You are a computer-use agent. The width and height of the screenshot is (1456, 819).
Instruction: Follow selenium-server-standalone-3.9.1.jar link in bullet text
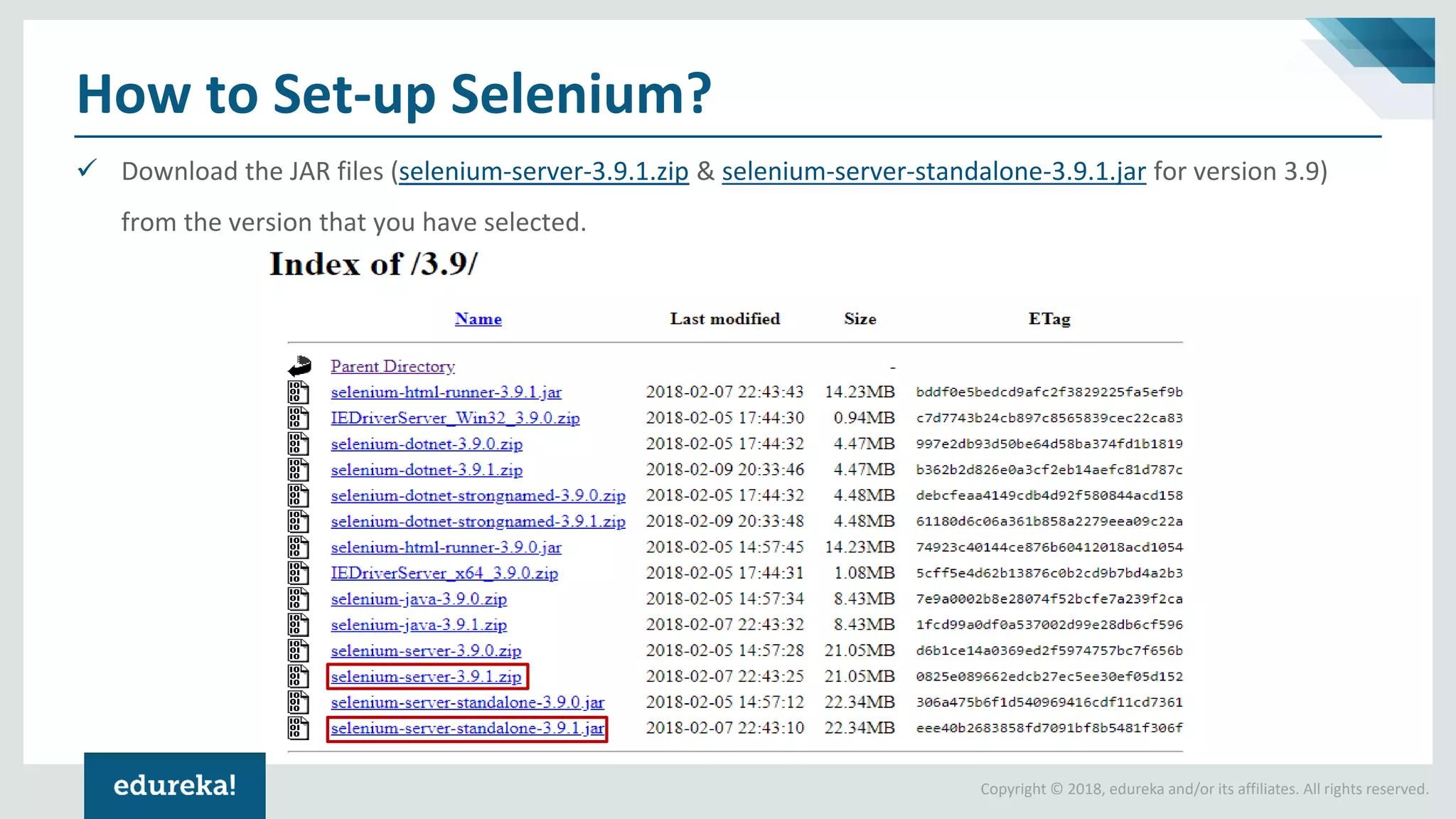(934, 171)
